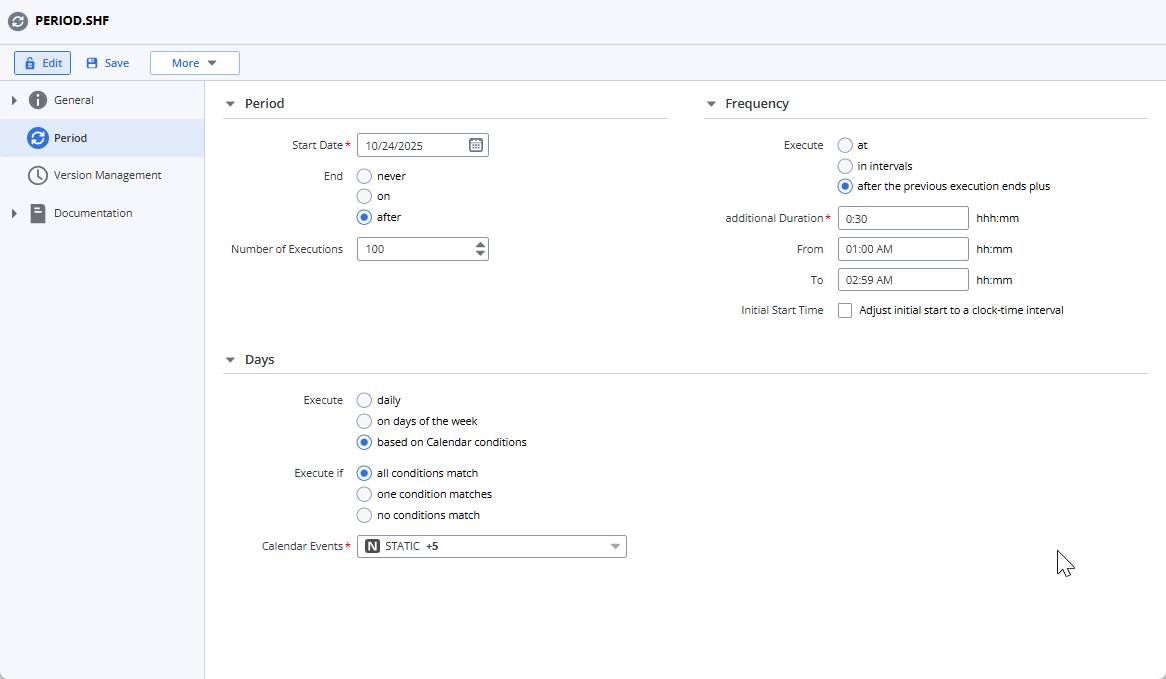Screen dimensions: 1166x679
Task: Open the Start Date calendar picker icon
Action: pyautogui.click(x=475, y=144)
